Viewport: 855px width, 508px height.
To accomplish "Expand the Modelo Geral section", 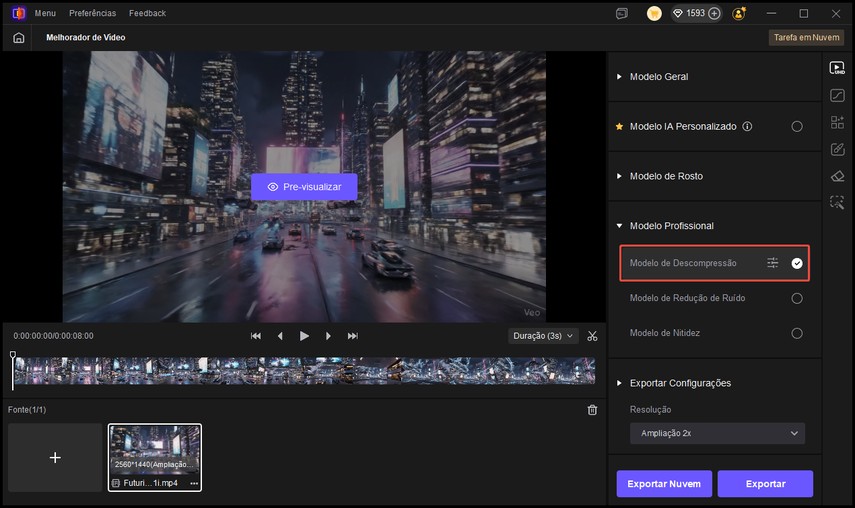I will (x=658, y=77).
